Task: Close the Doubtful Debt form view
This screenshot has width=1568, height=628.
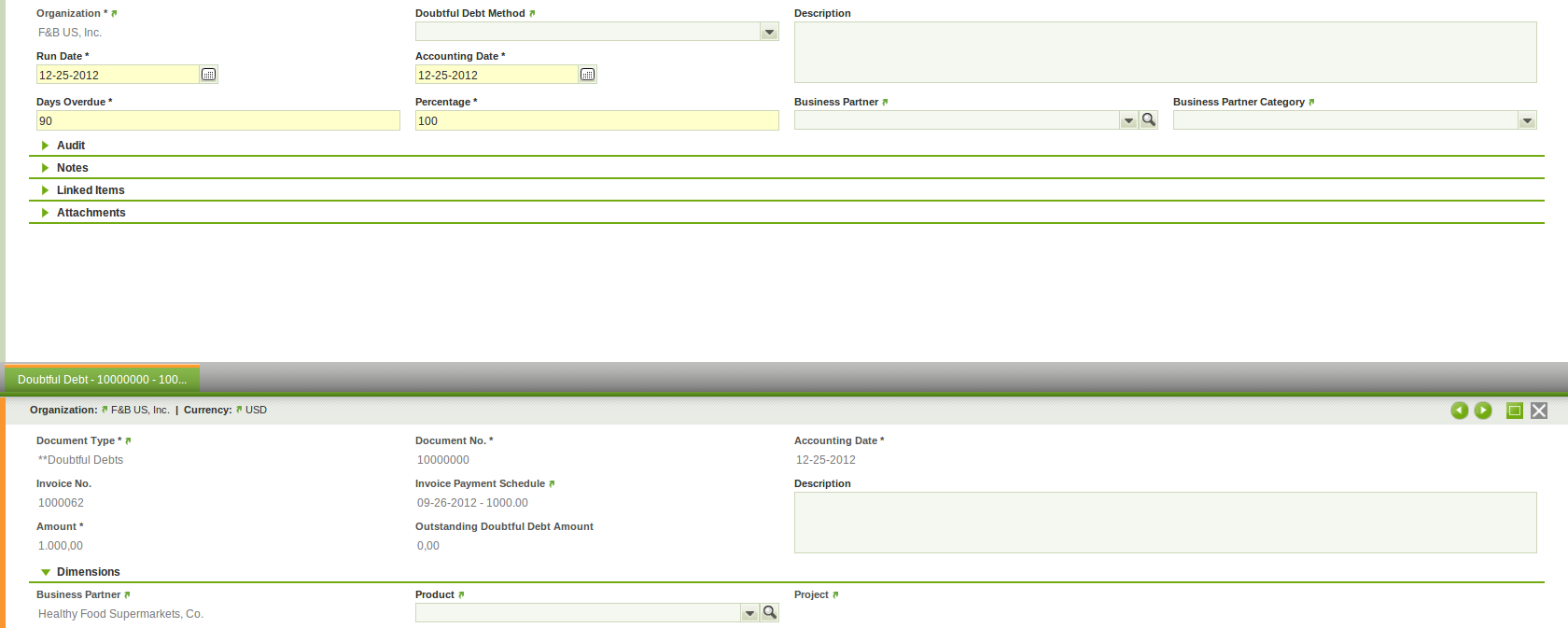Action: [x=1539, y=411]
